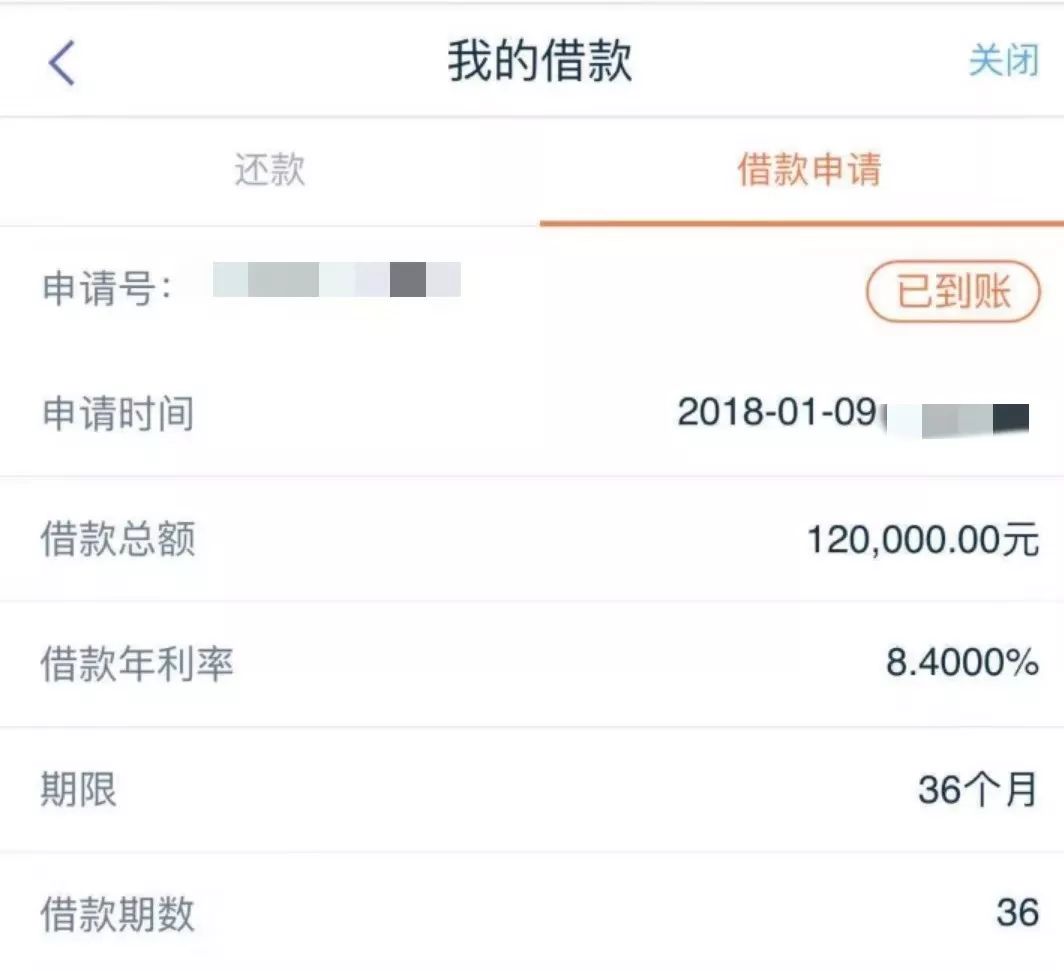The image size is (1064, 971).
Task: Click the blurred application number
Action: coord(337,280)
